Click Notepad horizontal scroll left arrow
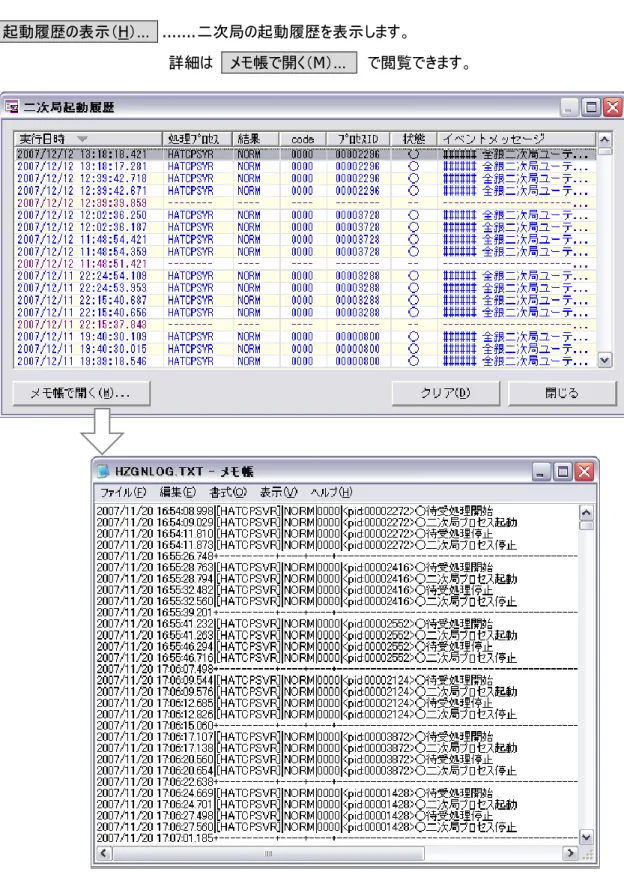 104,853
